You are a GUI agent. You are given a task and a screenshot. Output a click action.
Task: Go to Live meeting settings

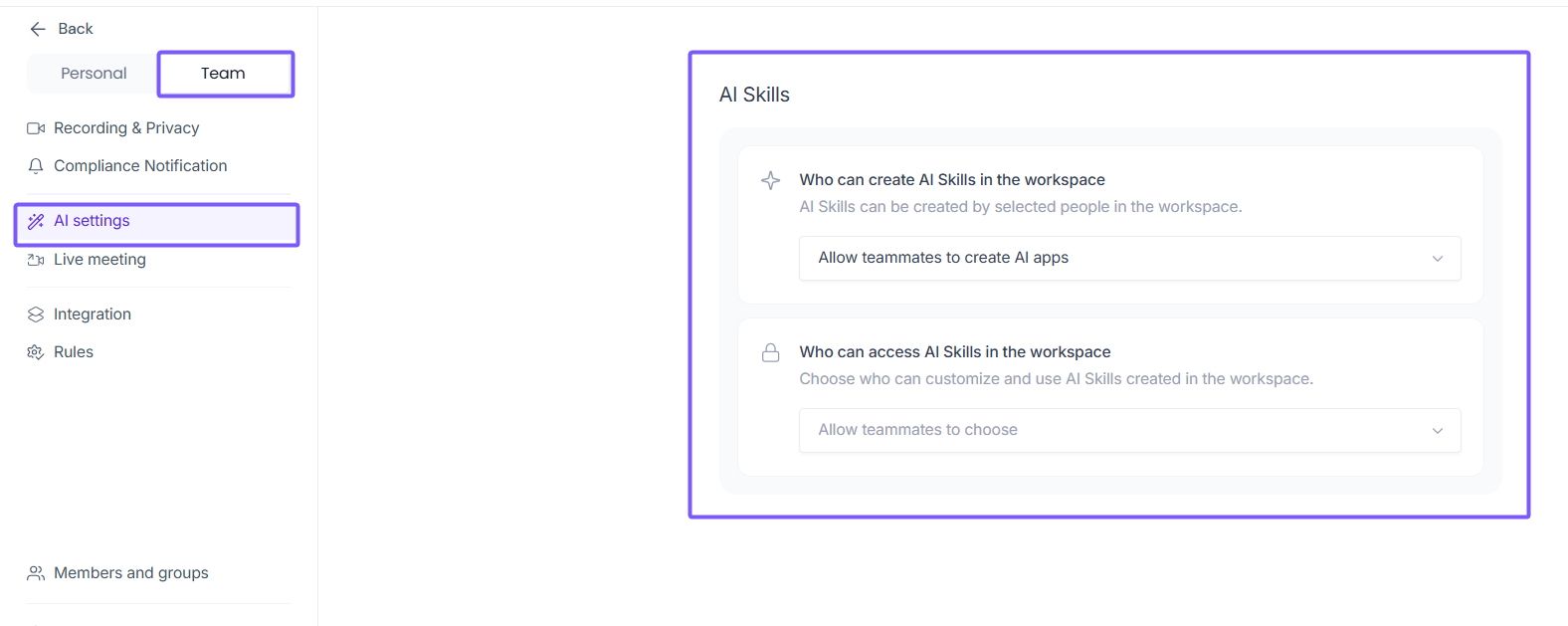99,260
